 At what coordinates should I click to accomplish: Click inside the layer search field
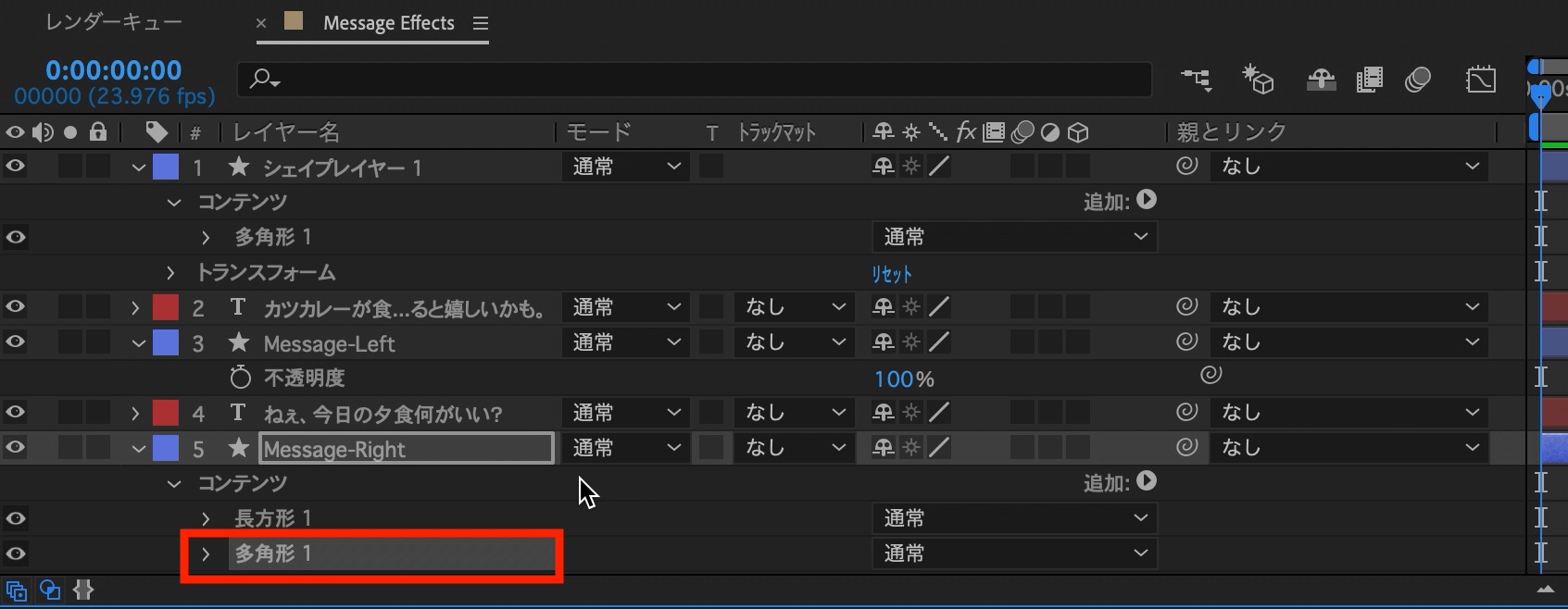click(695, 80)
